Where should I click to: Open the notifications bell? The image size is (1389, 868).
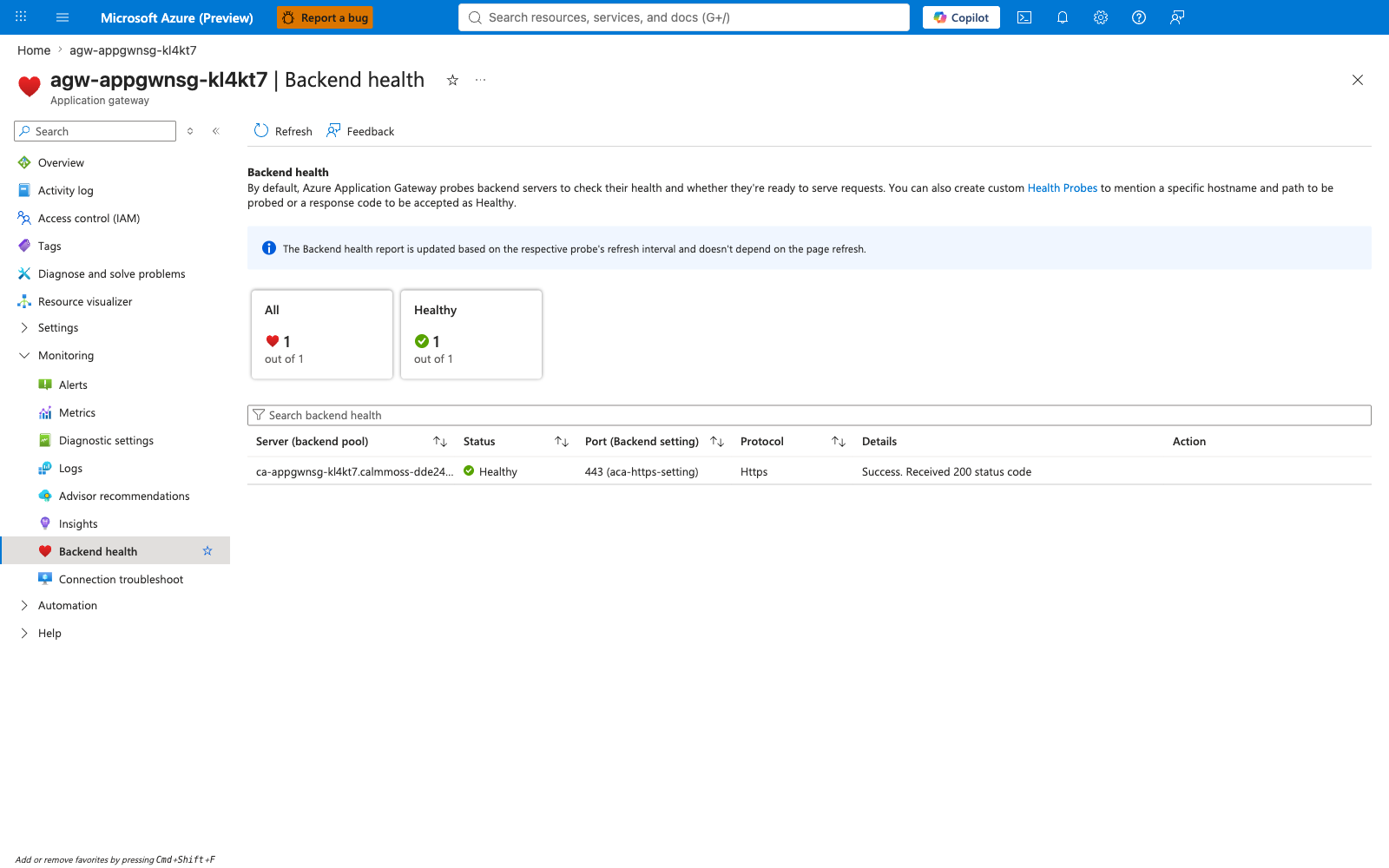[x=1063, y=17]
